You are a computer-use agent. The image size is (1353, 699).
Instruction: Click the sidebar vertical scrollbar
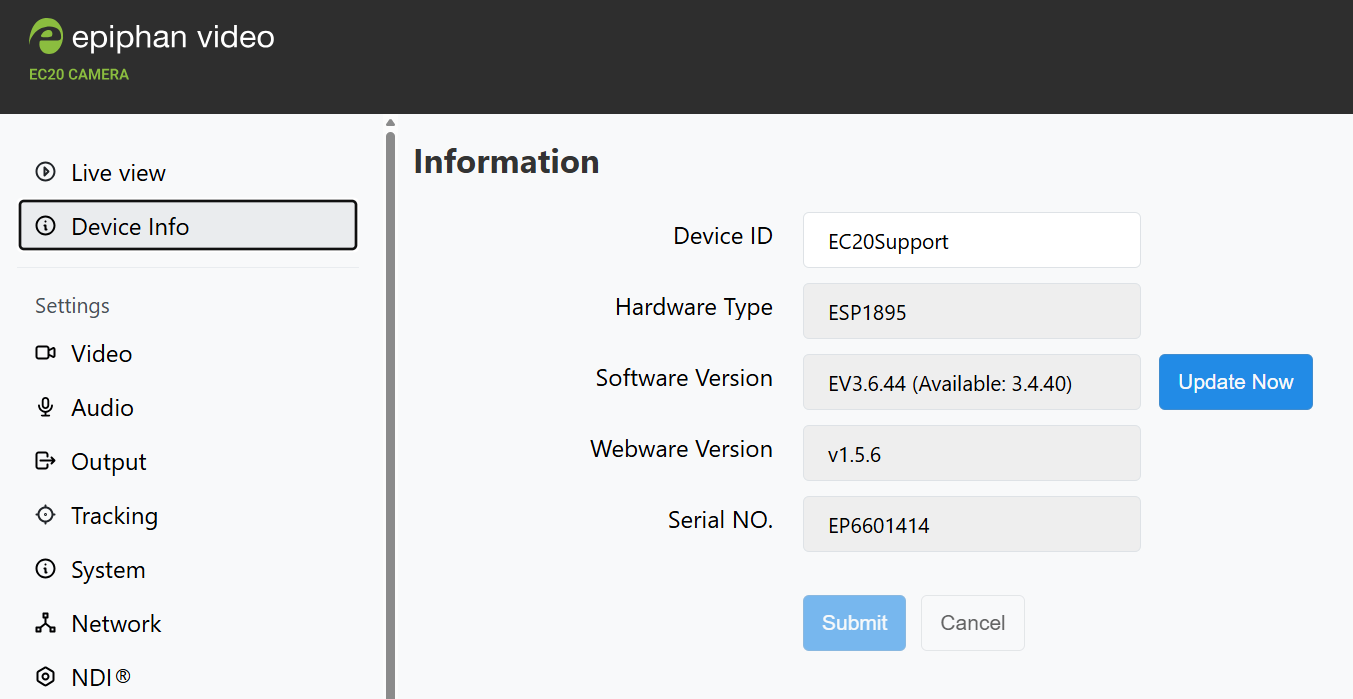coord(390,415)
